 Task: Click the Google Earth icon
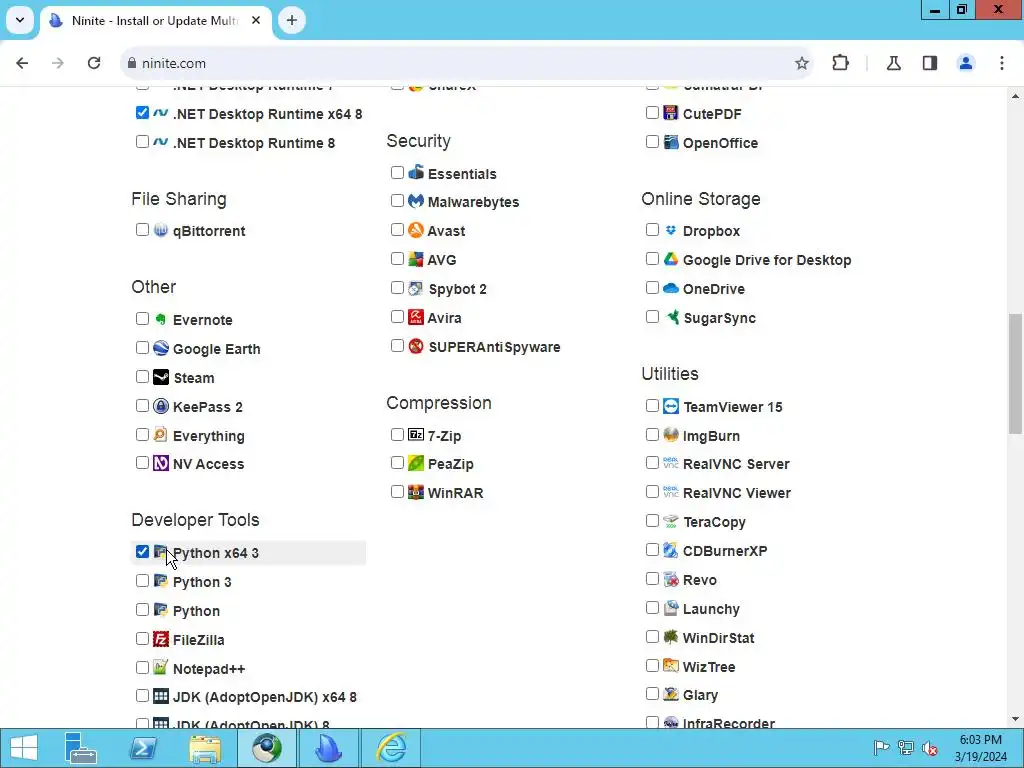[x=161, y=348]
